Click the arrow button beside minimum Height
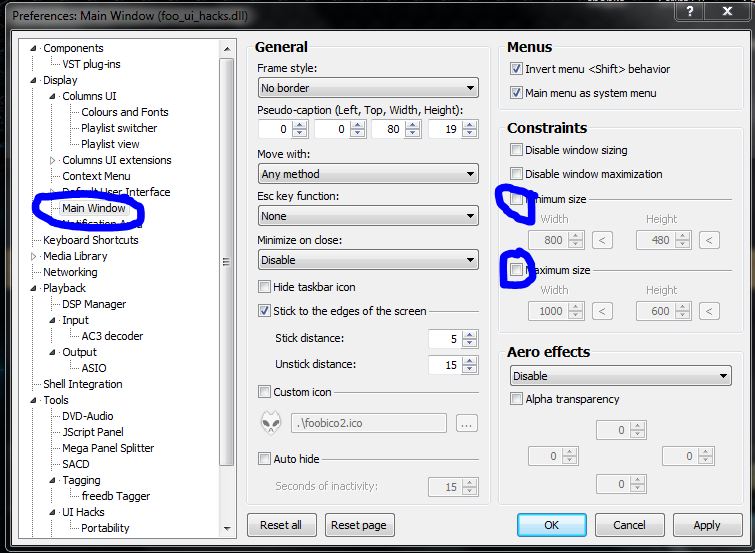 pyautogui.click(x=709, y=240)
